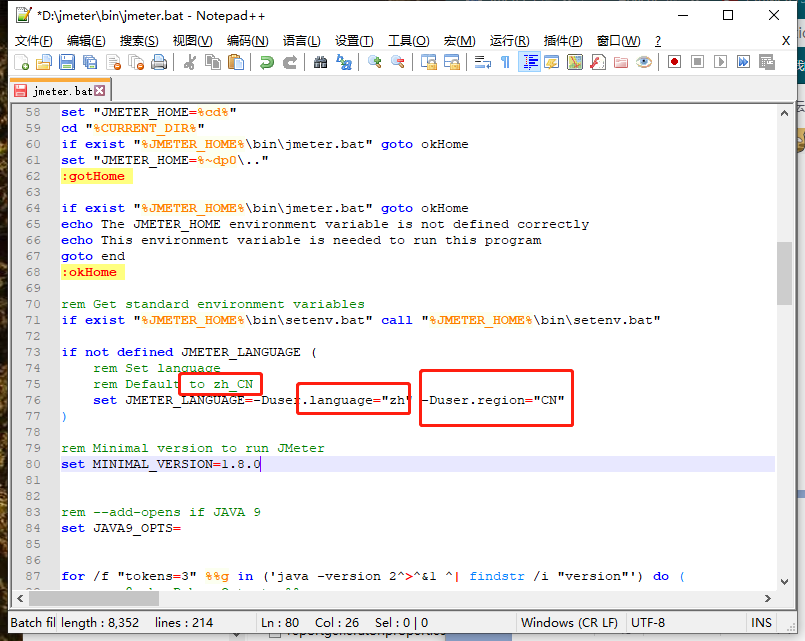Click the vertical scrollbar thumb
Viewport: 805px width, 641px height.
(784, 273)
